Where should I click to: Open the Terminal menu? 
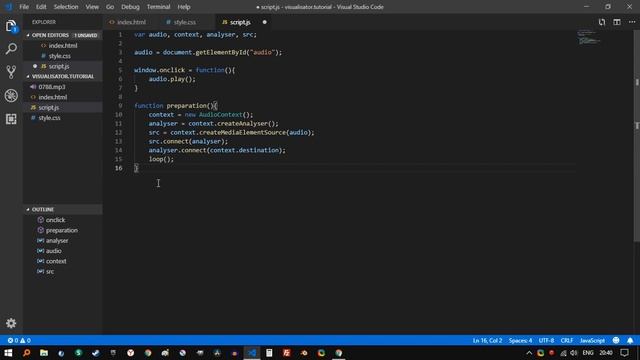click(x=158, y=7)
